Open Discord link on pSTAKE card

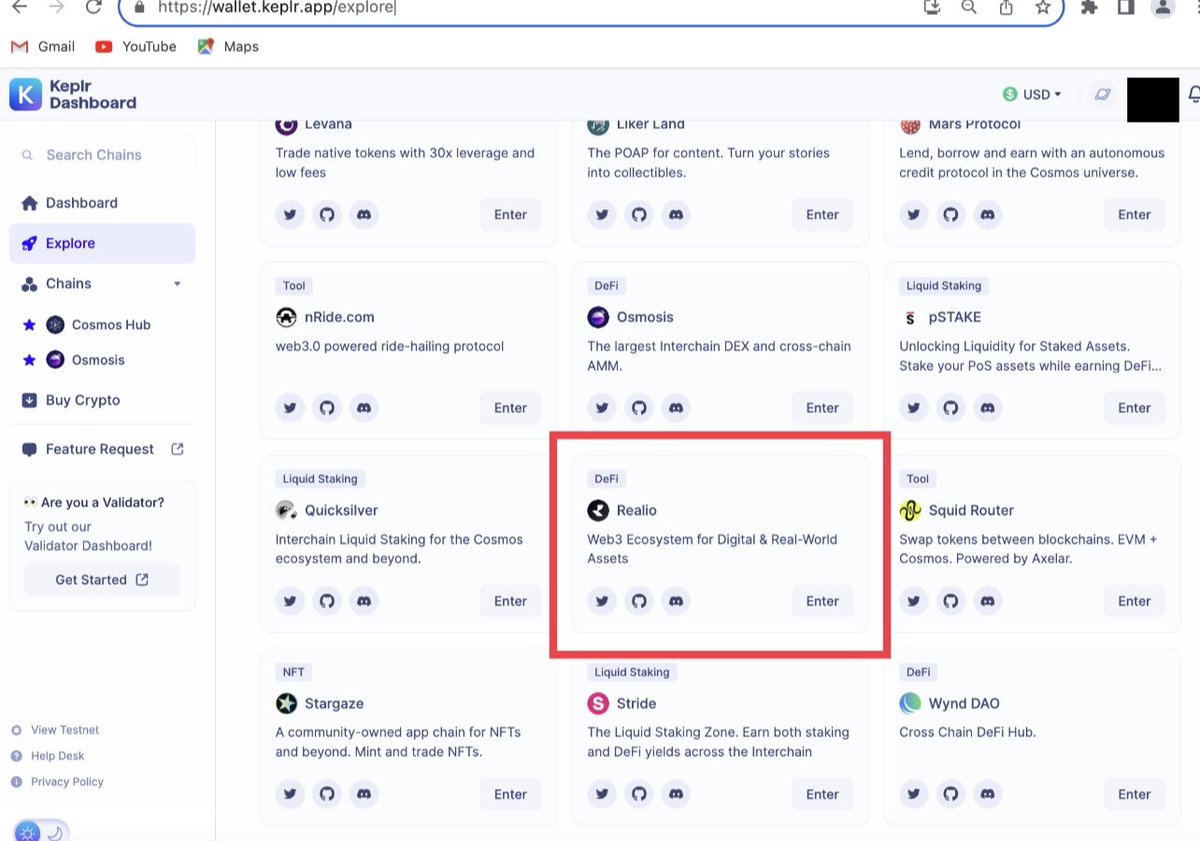click(x=988, y=408)
